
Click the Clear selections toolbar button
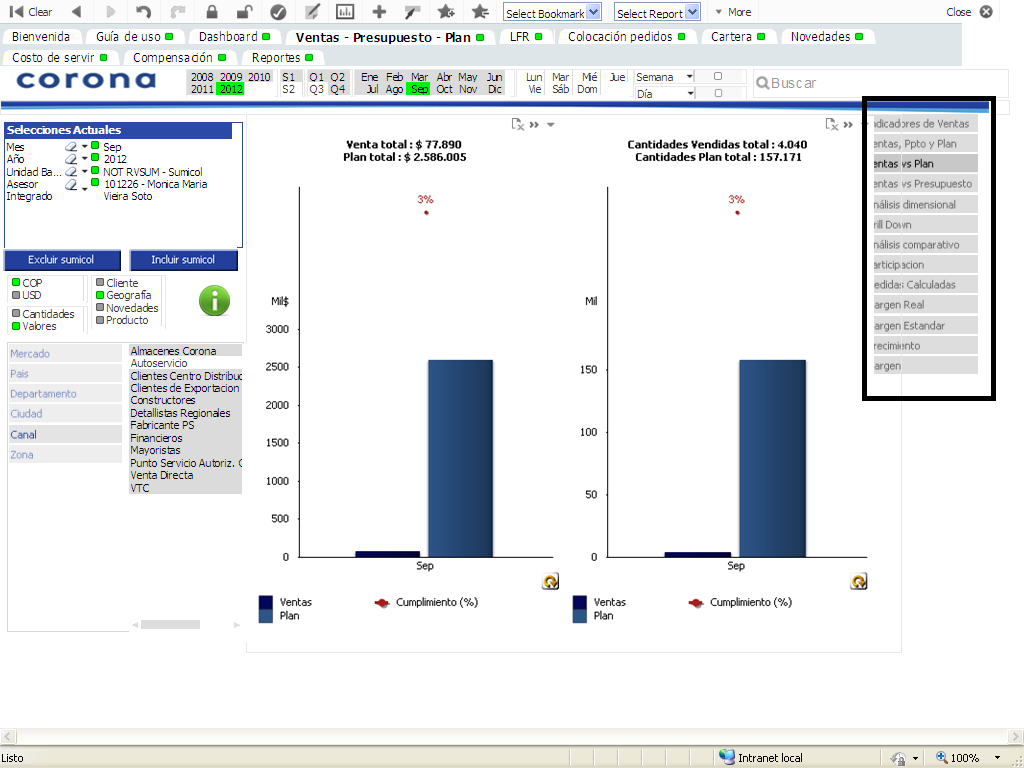[x=31, y=12]
